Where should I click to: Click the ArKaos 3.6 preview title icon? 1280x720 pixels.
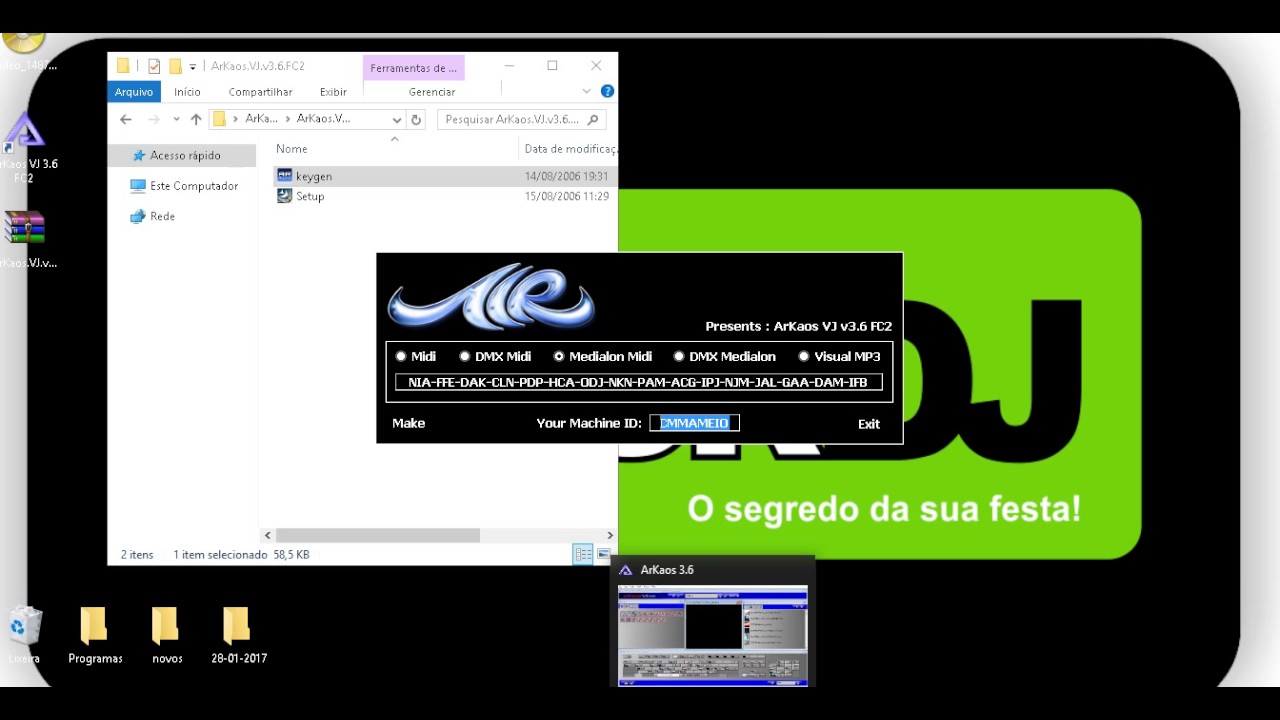(625, 570)
